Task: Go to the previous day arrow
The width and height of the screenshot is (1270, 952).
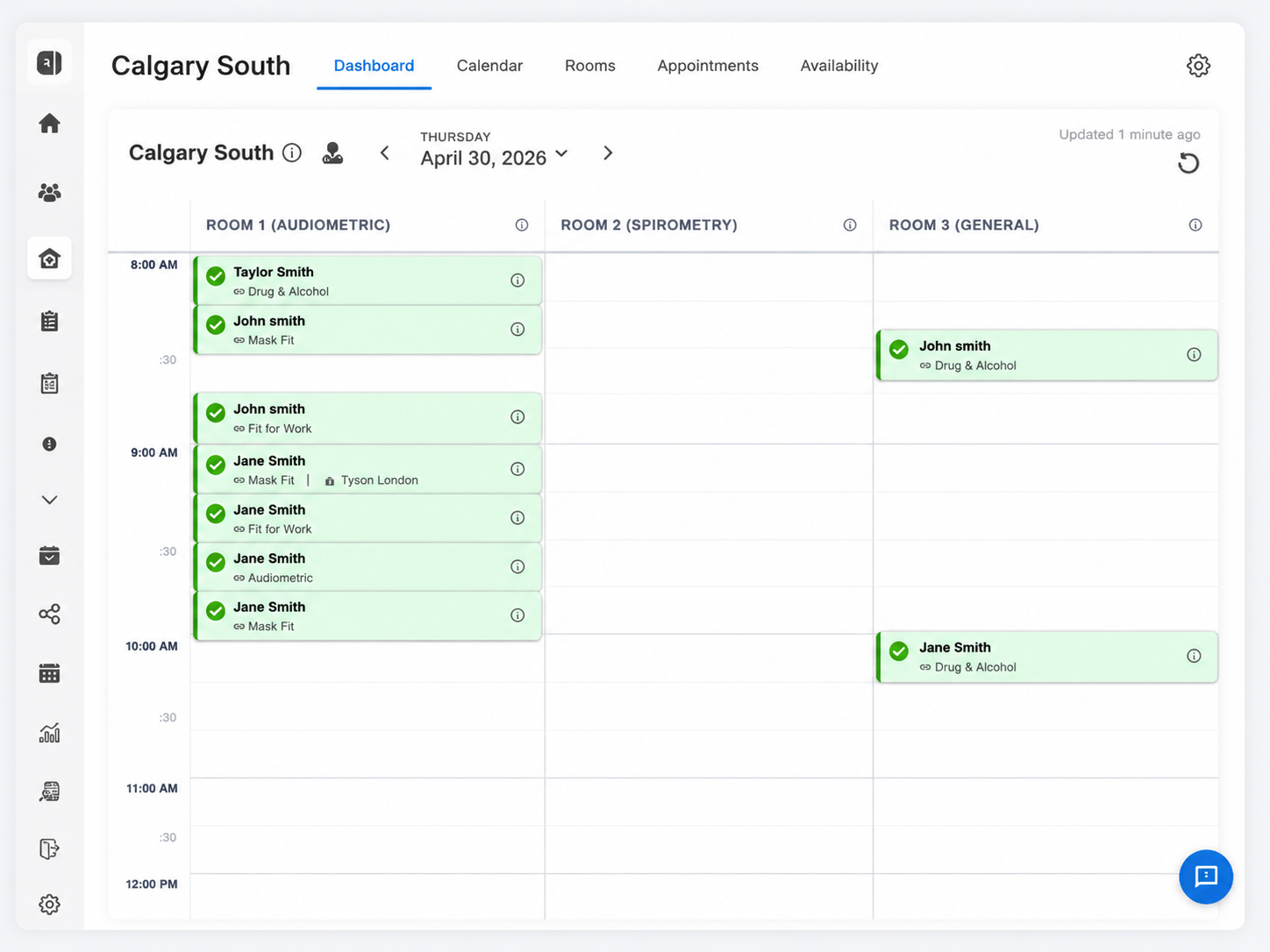Action: pos(384,153)
